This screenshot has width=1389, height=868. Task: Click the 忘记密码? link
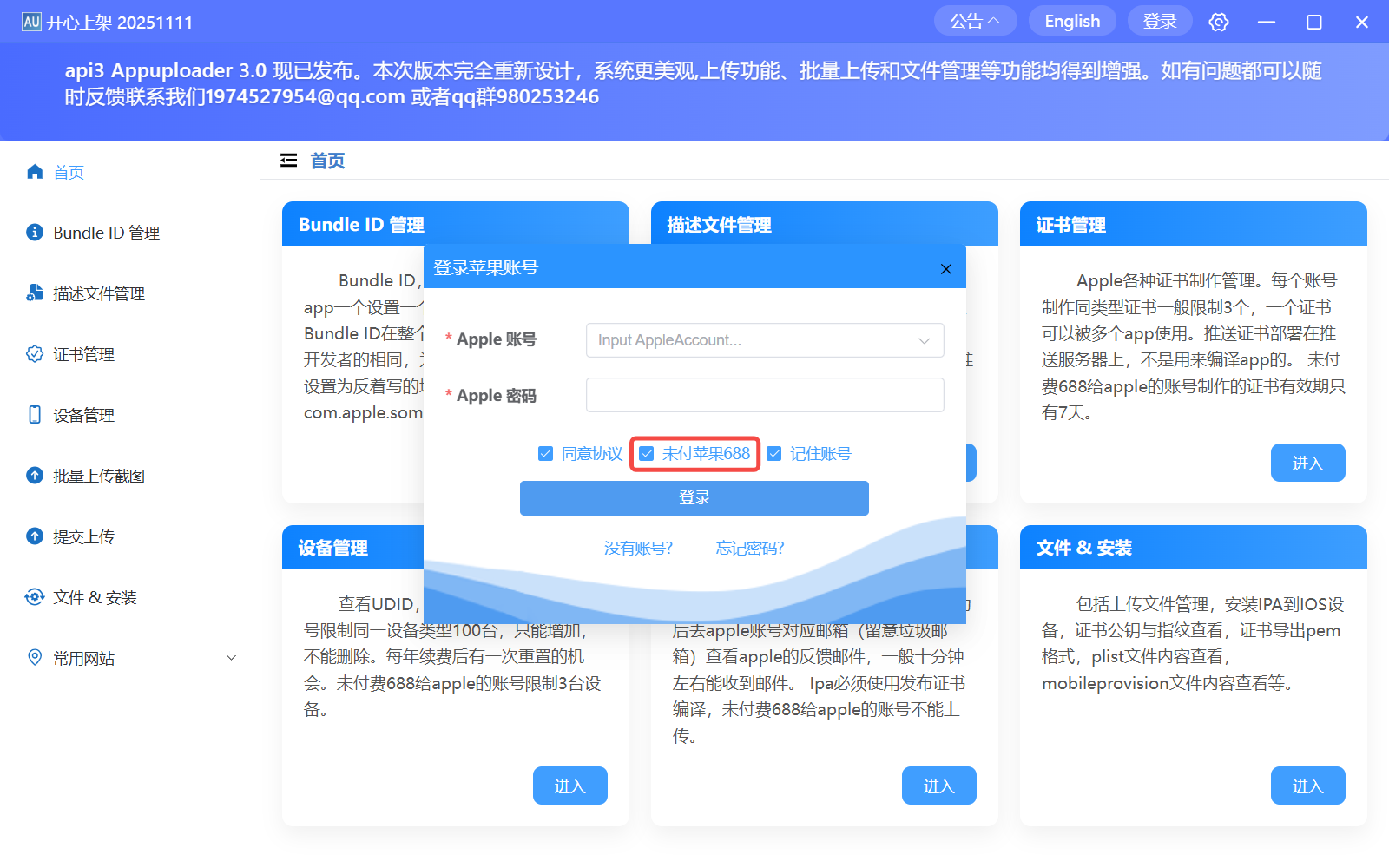click(748, 548)
